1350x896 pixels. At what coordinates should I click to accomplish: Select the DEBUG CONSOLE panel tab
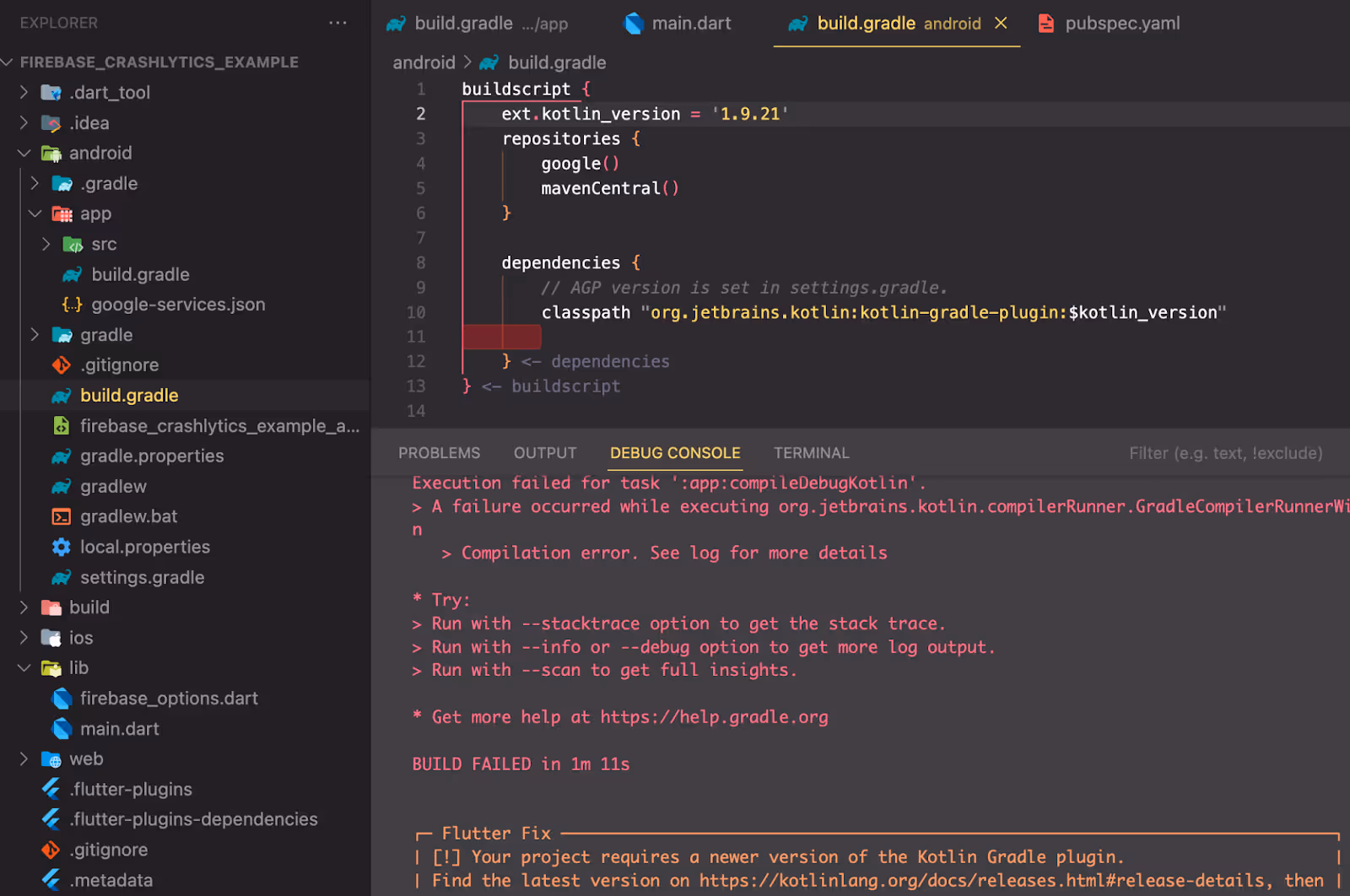tap(675, 453)
